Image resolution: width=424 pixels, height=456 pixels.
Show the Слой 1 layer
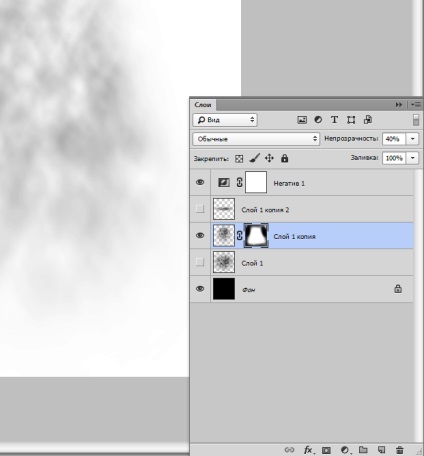(200, 262)
